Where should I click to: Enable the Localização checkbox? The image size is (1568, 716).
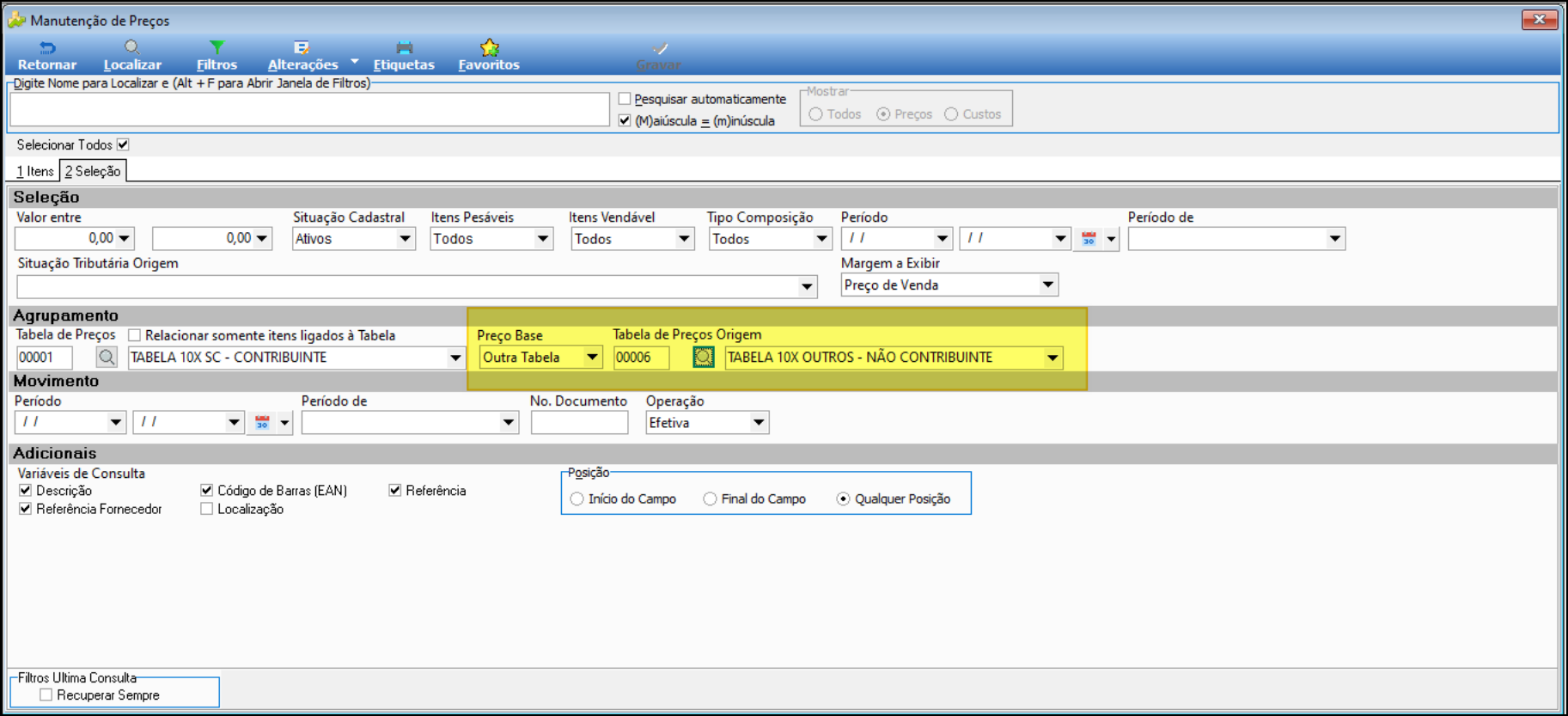206,509
